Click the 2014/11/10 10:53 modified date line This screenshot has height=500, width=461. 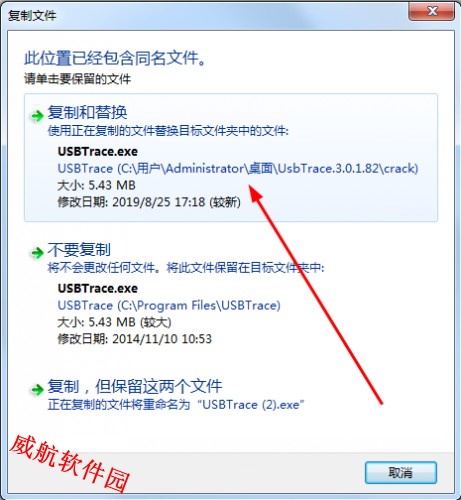point(135,339)
